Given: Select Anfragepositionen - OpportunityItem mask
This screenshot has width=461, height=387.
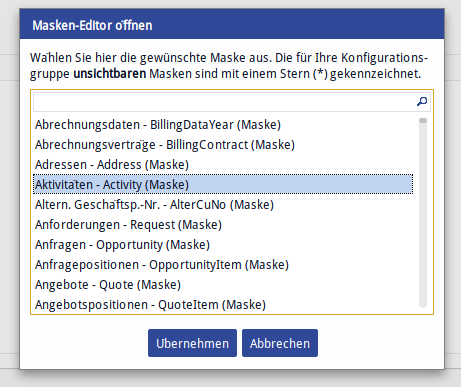Looking at the screenshot, I should 223,265.
